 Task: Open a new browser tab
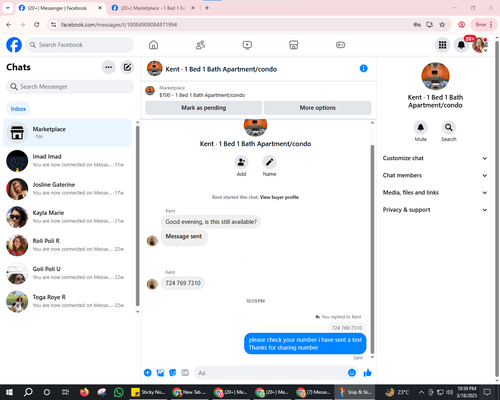click(207, 8)
